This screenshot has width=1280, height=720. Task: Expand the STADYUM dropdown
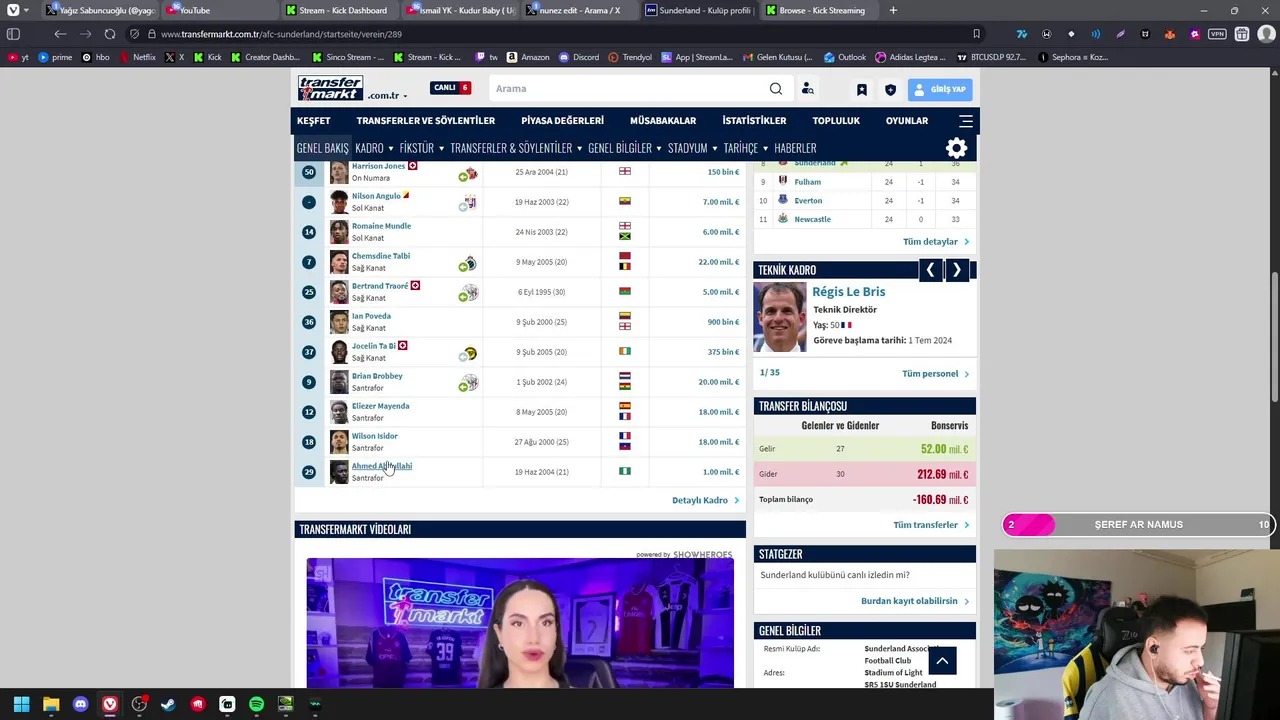coord(692,148)
